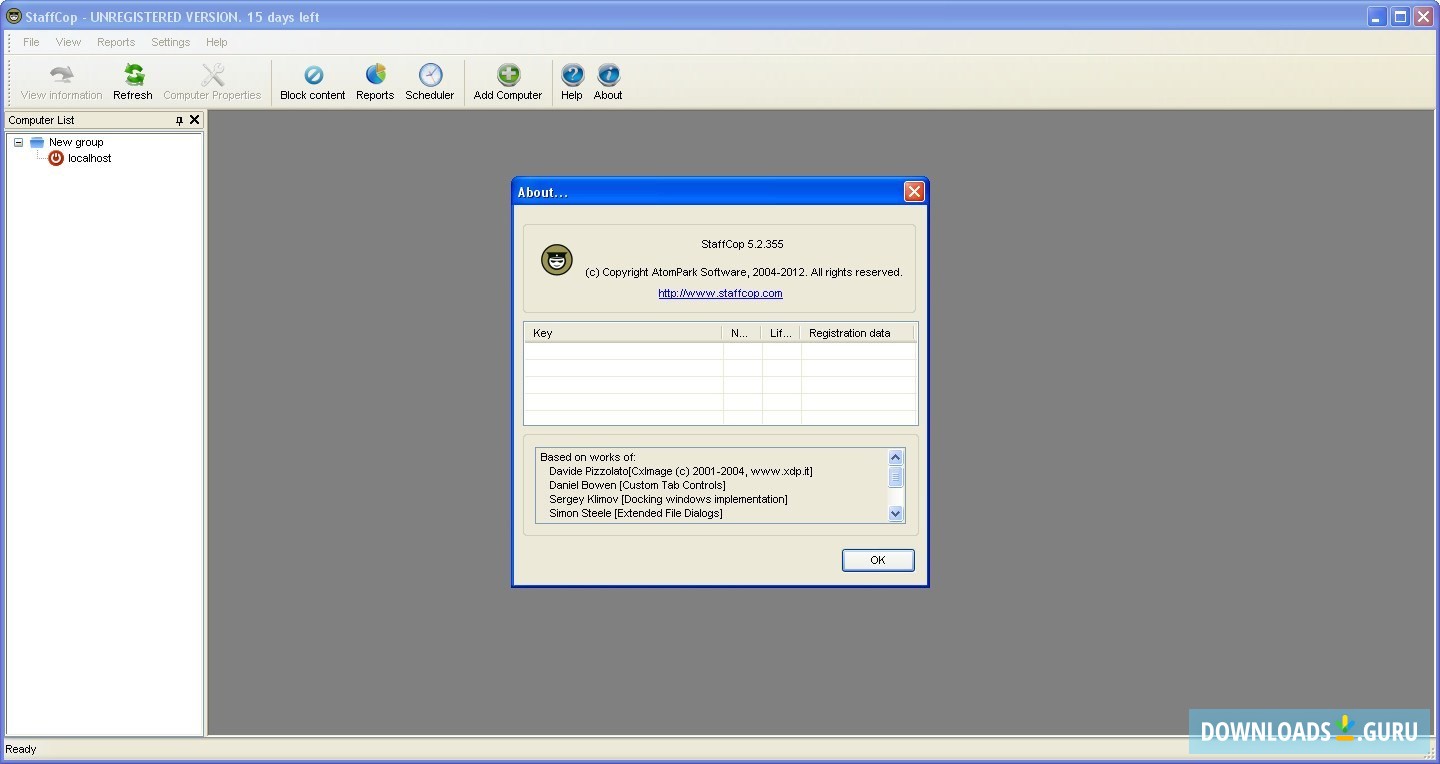1440x764 pixels.
Task: Close the Computer List panel
Action: click(195, 120)
